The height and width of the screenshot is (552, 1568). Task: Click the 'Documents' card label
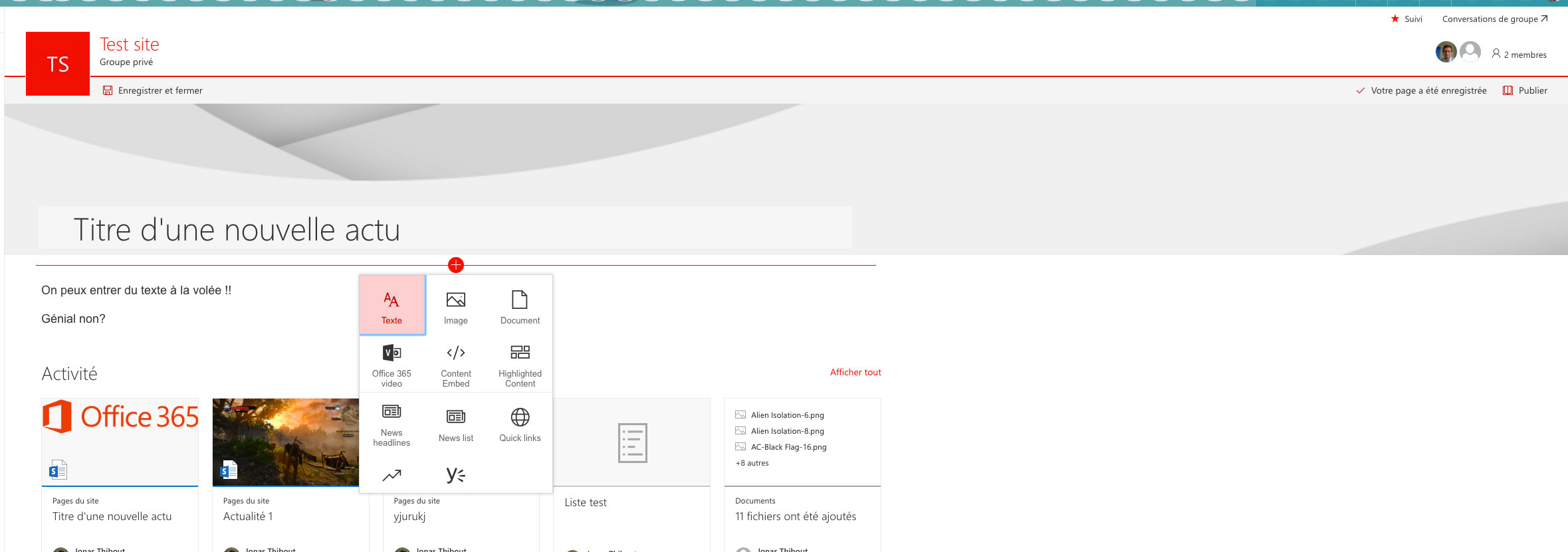click(x=755, y=501)
